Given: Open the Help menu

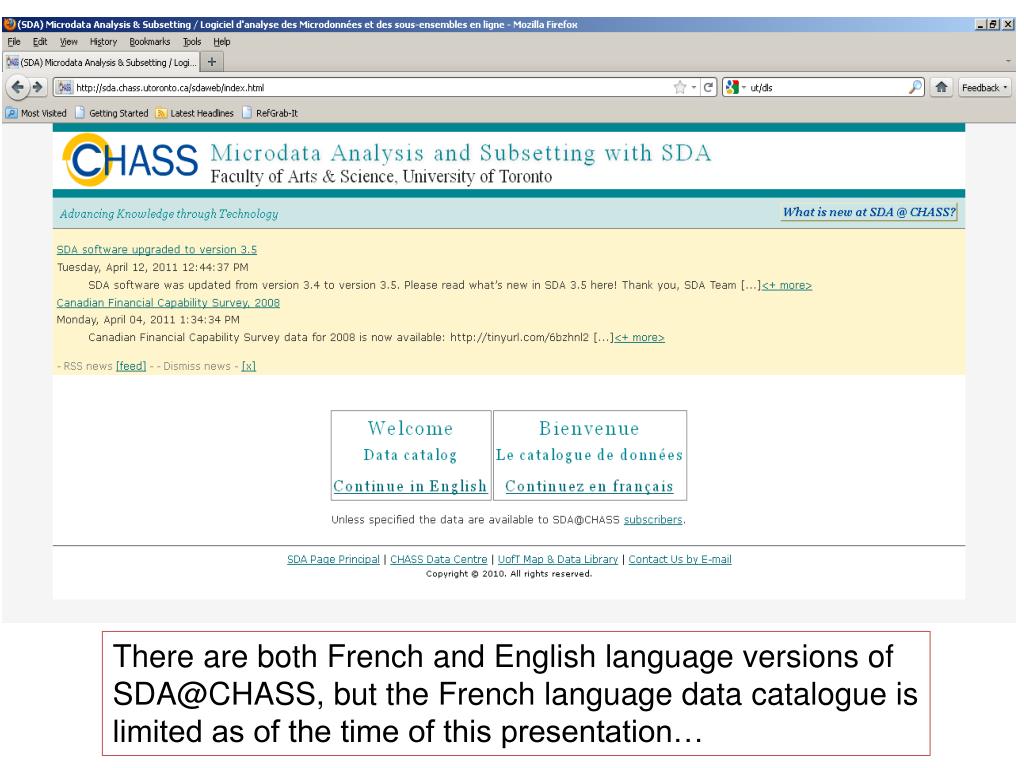Looking at the screenshot, I should click(x=221, y=42).
